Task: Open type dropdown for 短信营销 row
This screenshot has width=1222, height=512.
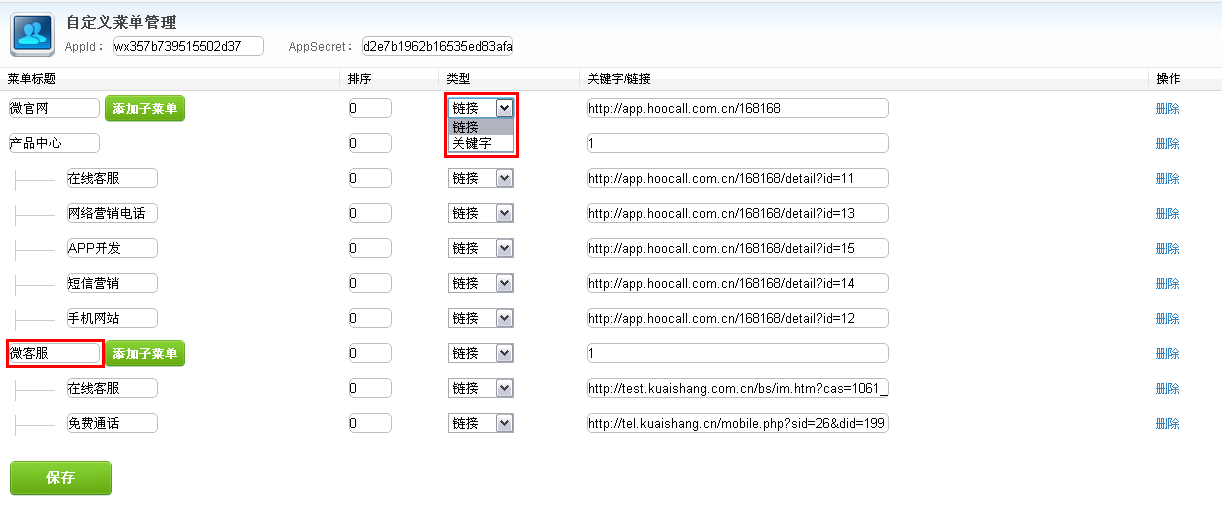Action: [481, 283]
